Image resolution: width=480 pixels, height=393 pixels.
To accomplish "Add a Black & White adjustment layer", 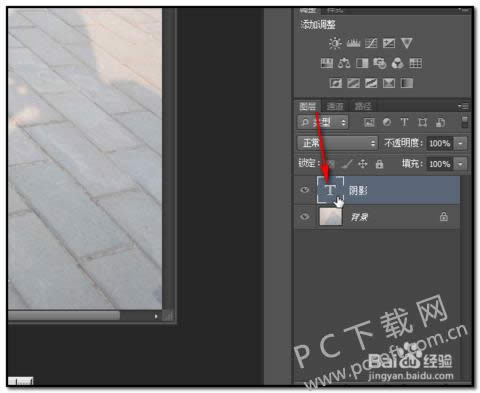I will (x=362, y=63).
